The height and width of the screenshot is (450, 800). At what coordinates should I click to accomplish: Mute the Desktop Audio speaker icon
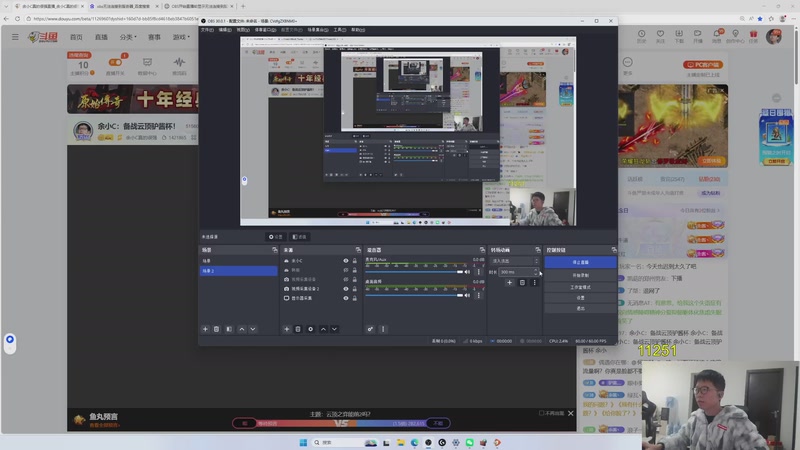click(467, 295)
